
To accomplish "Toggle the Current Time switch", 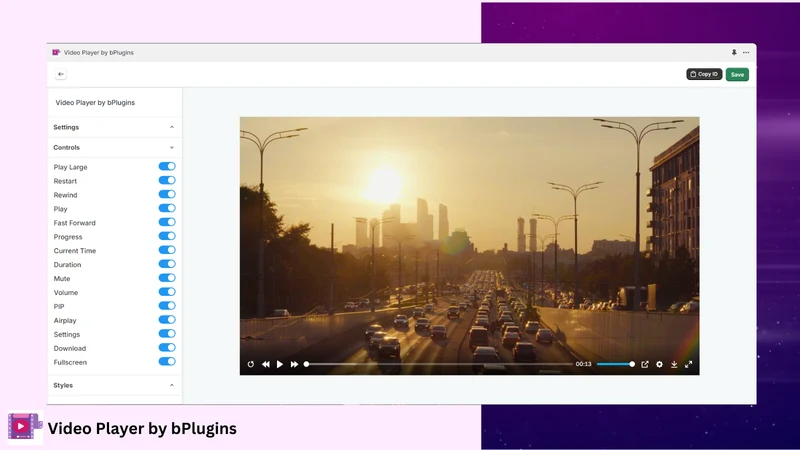I will (x=167, y=250).
